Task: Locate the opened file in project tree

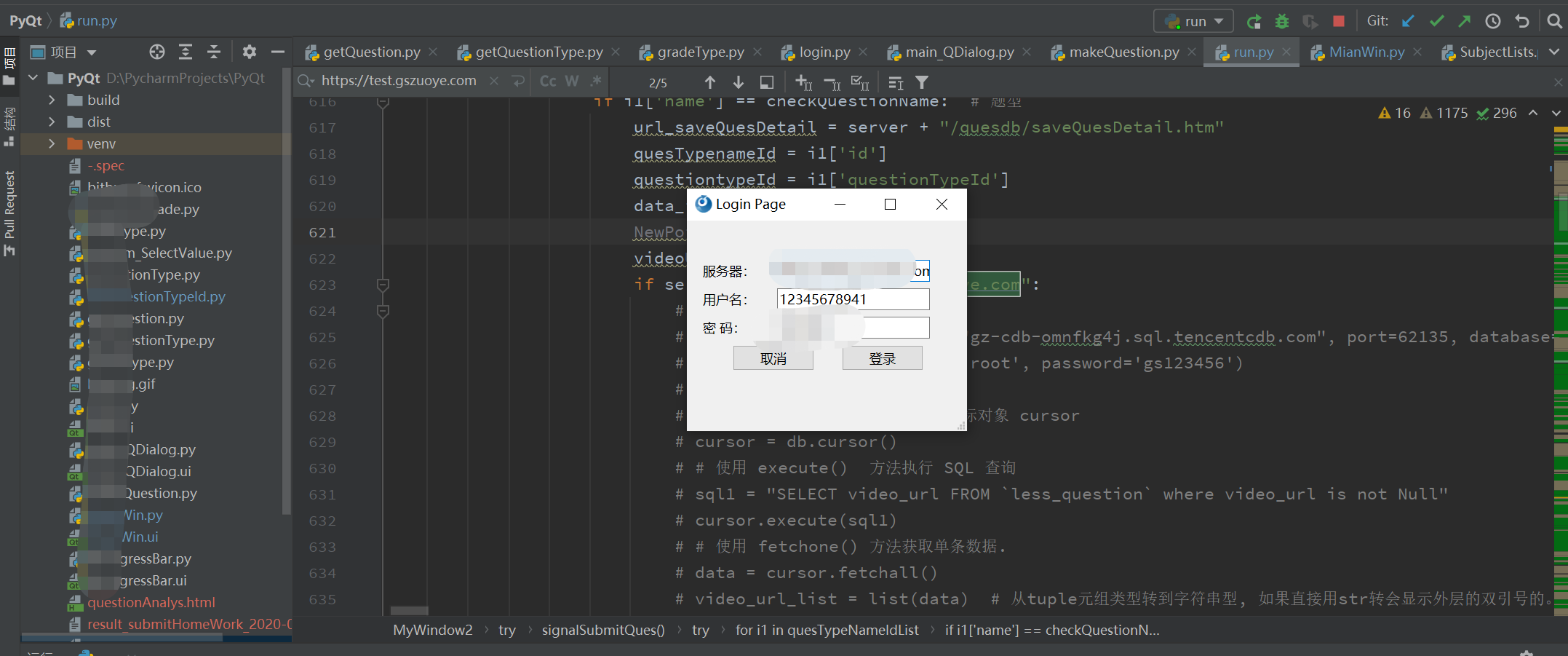Action: click(157, 52)
